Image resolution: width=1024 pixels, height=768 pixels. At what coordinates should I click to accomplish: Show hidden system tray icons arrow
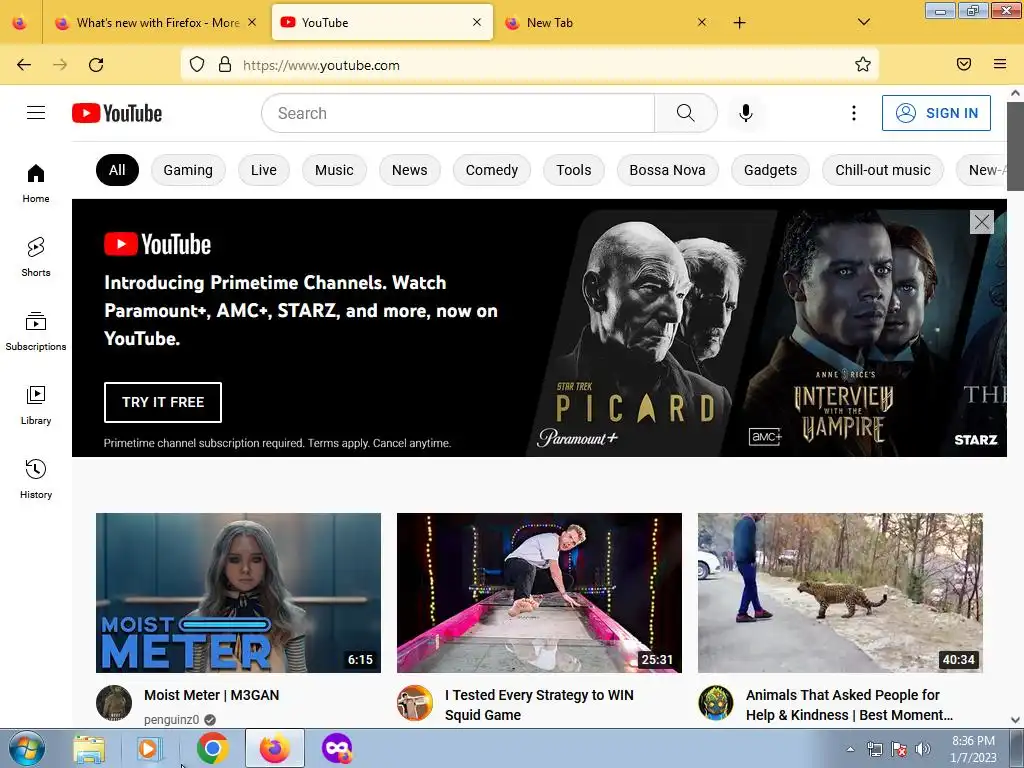click(850, 749)
